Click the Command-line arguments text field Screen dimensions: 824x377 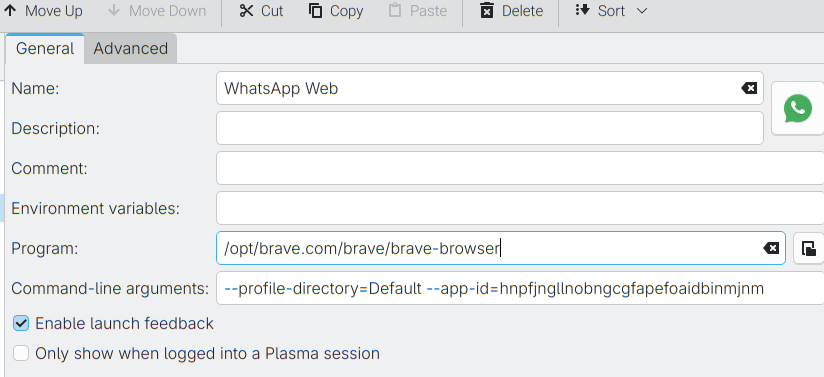(x=520, y=288)
